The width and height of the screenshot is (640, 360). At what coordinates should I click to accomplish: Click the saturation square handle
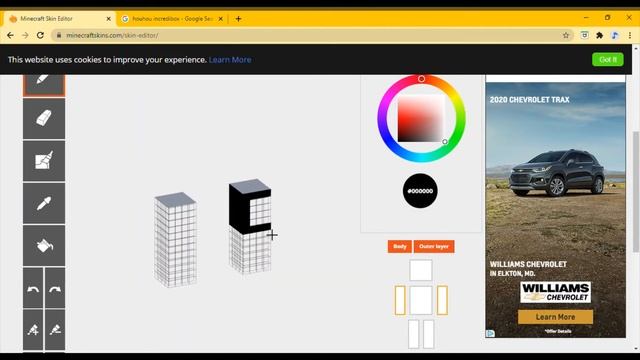click(x=445, y=142)
